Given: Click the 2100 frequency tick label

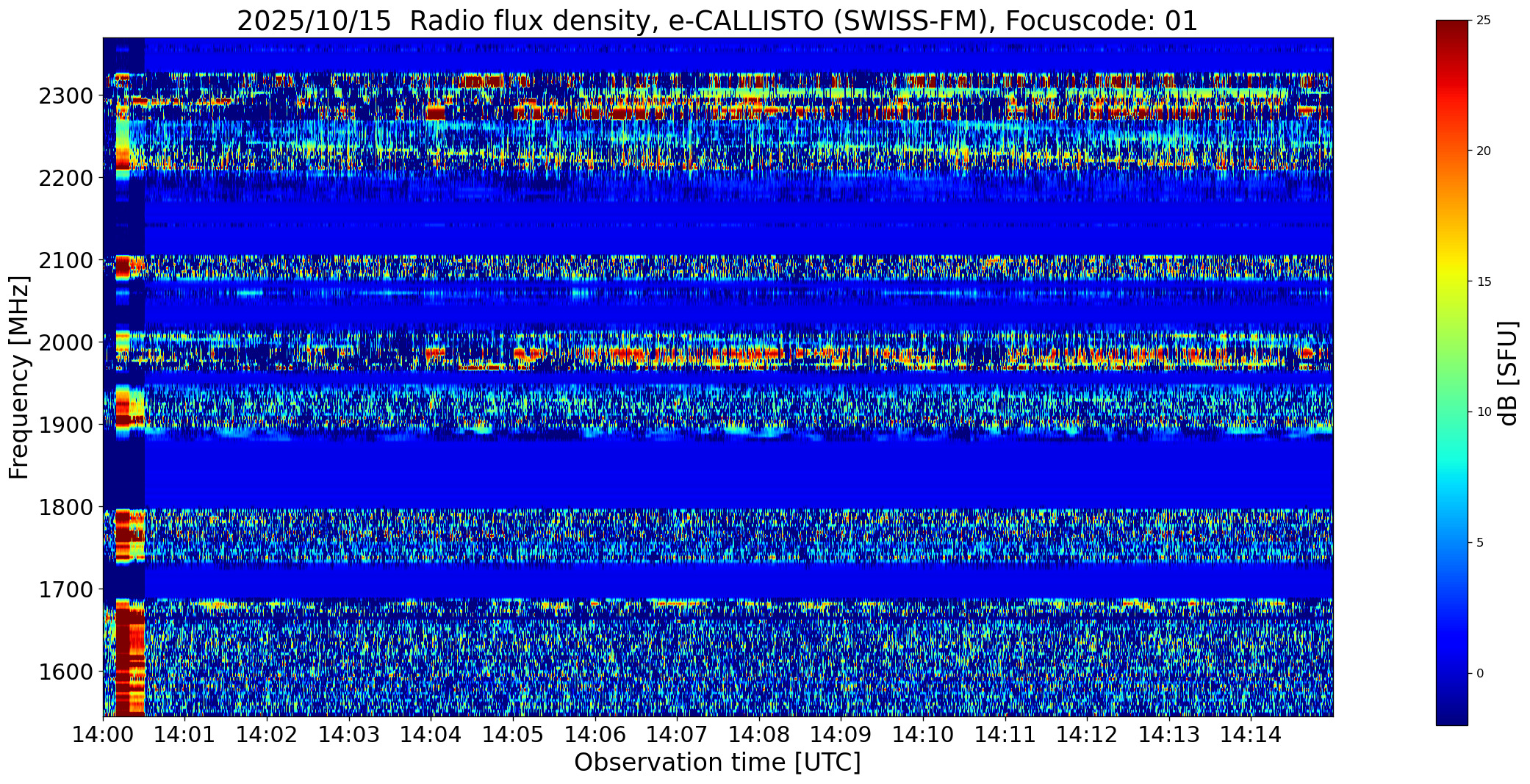Looking at the screenshot, I should tap(65, 261).
